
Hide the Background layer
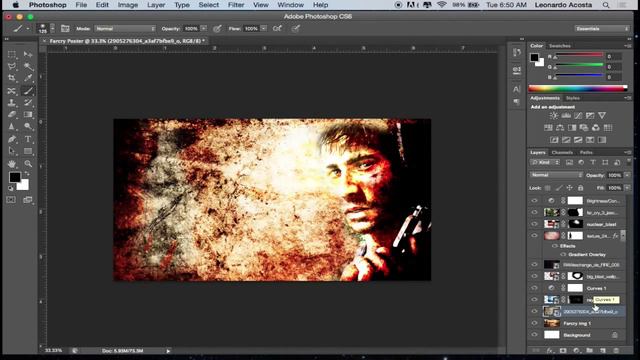(x=534, y=335)
